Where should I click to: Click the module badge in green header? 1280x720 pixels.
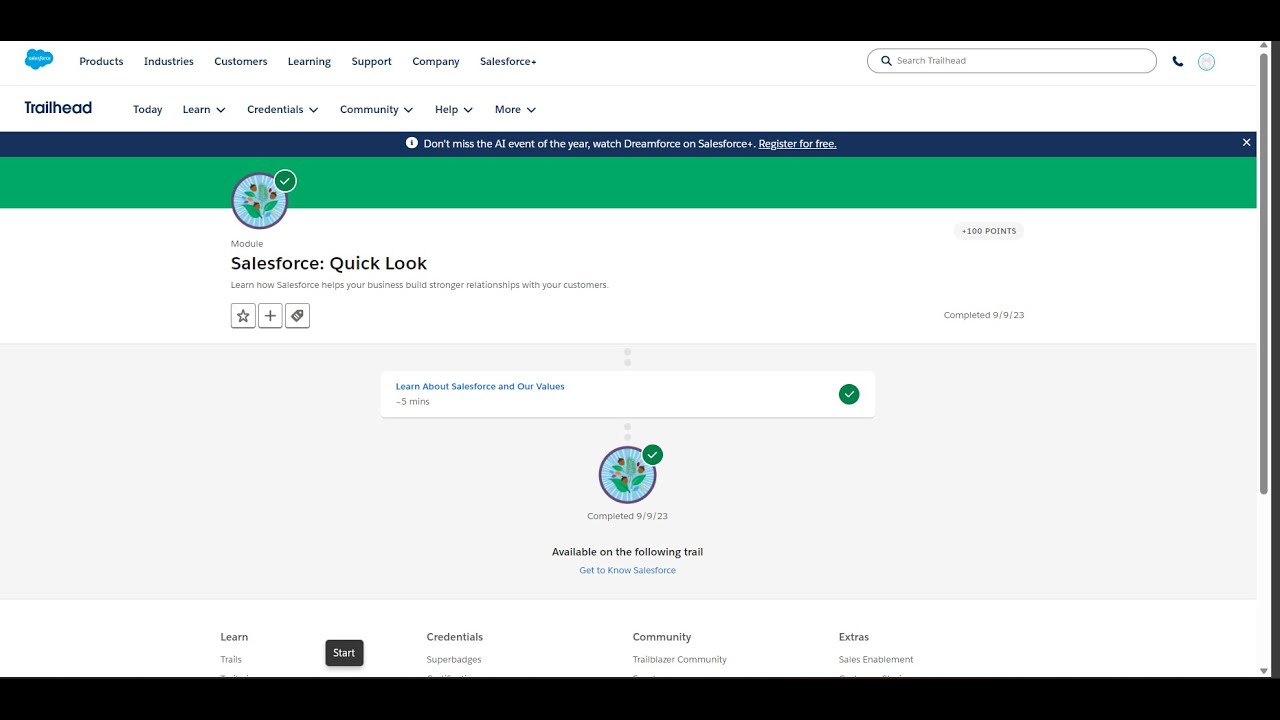260,201
